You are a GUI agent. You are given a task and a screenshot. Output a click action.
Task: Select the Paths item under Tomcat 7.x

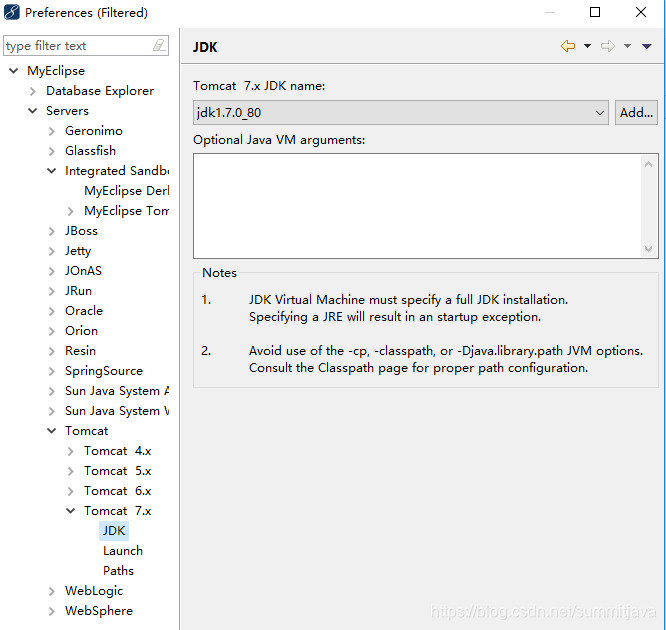pyautogui.click(x=118, y=571)
